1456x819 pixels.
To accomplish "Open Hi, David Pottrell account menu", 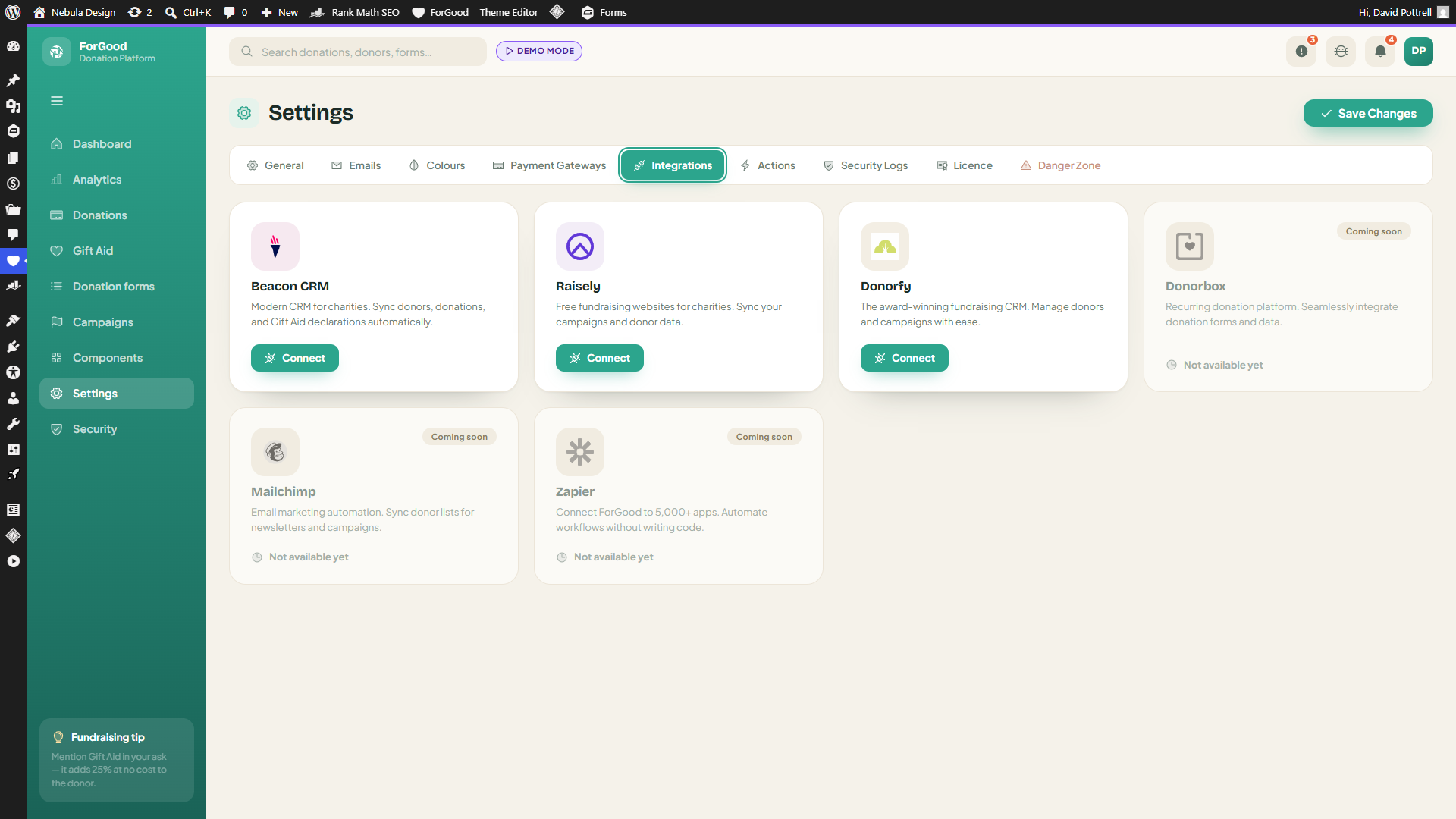I will pyautogui.click(x=1404, y=12).
